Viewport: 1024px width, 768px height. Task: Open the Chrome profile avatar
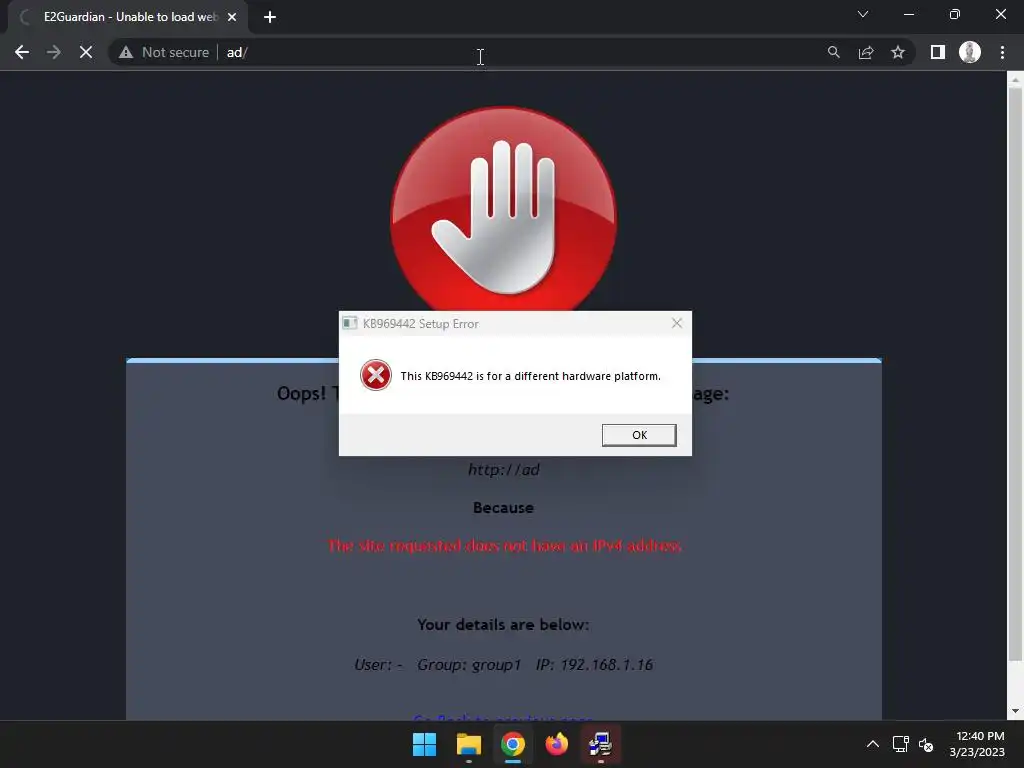970,52
